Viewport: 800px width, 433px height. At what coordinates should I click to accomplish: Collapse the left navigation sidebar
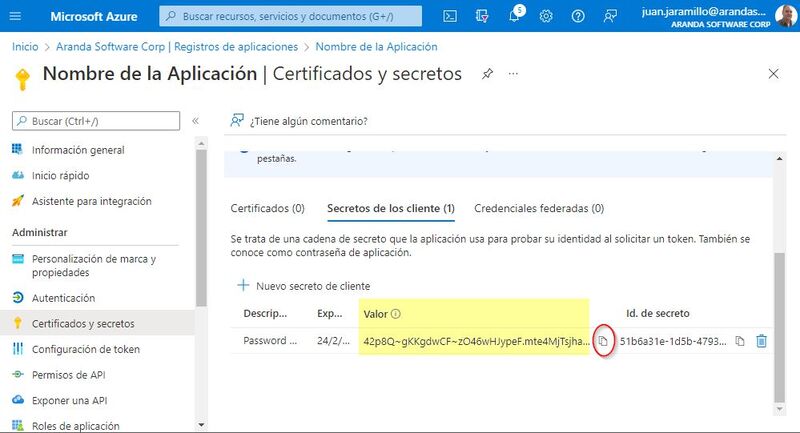pos(196,121)
